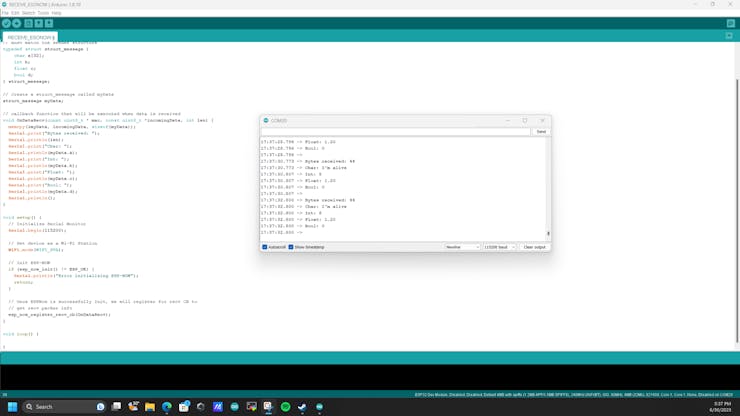Click the 'memcpy(&myData, incomingData' code line
The width and height of the screenshot is (740, 416).
(x=72, y=127)
